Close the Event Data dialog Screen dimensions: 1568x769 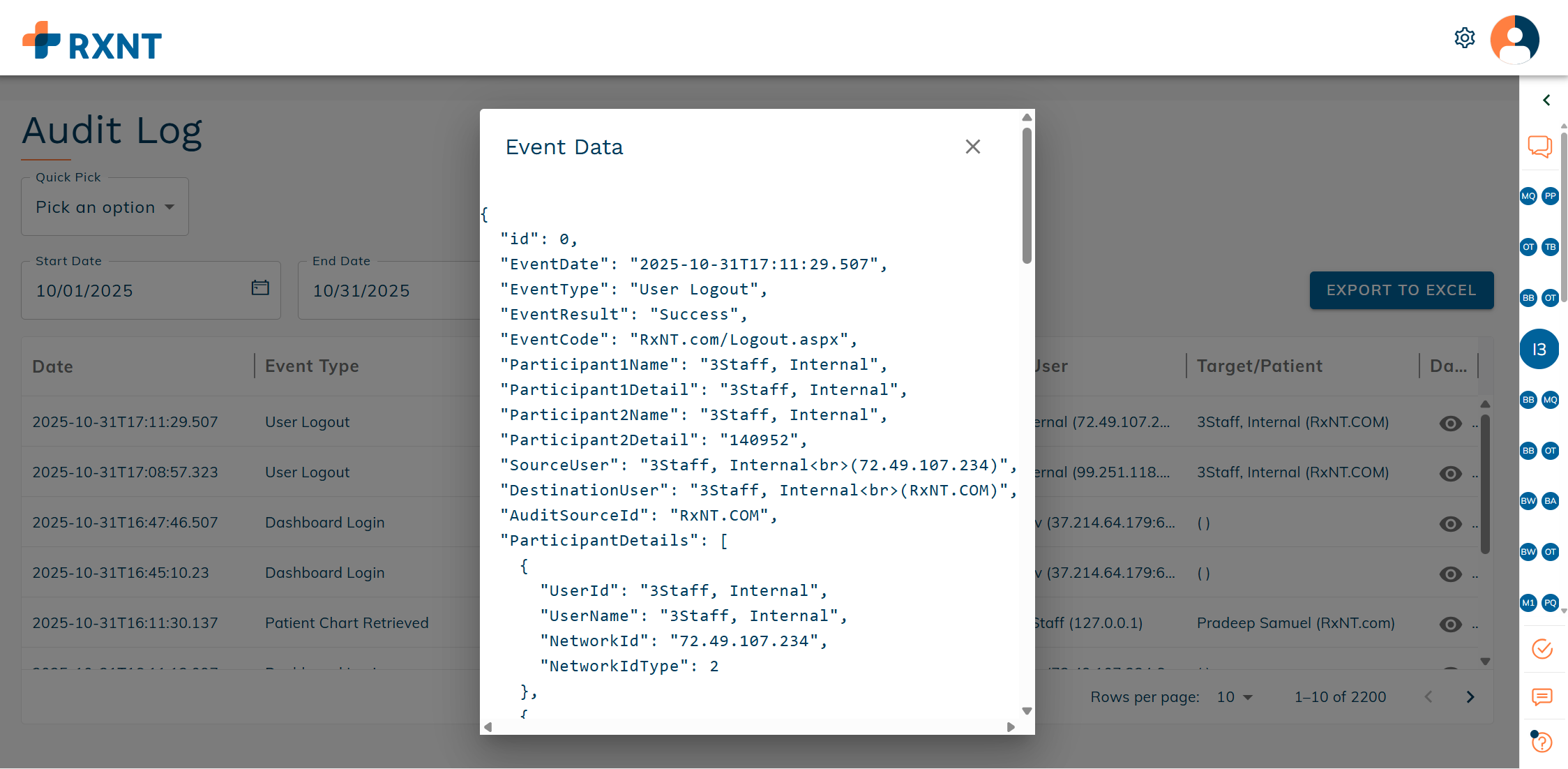pyautogui.click(x=972, y=147)
